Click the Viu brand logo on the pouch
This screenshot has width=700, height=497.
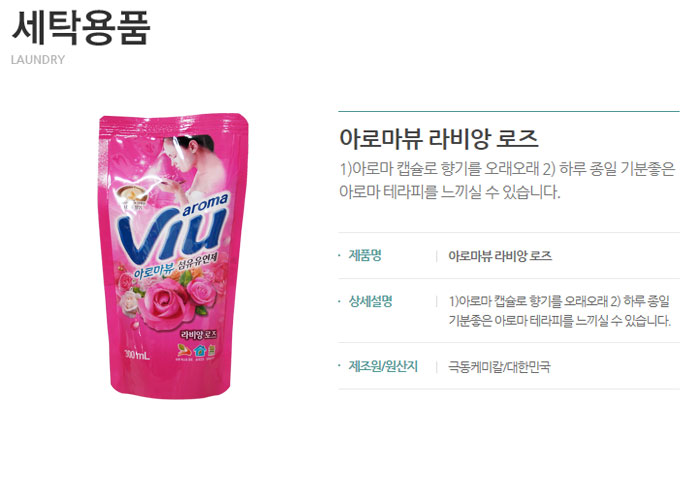[x=173, y=234]
